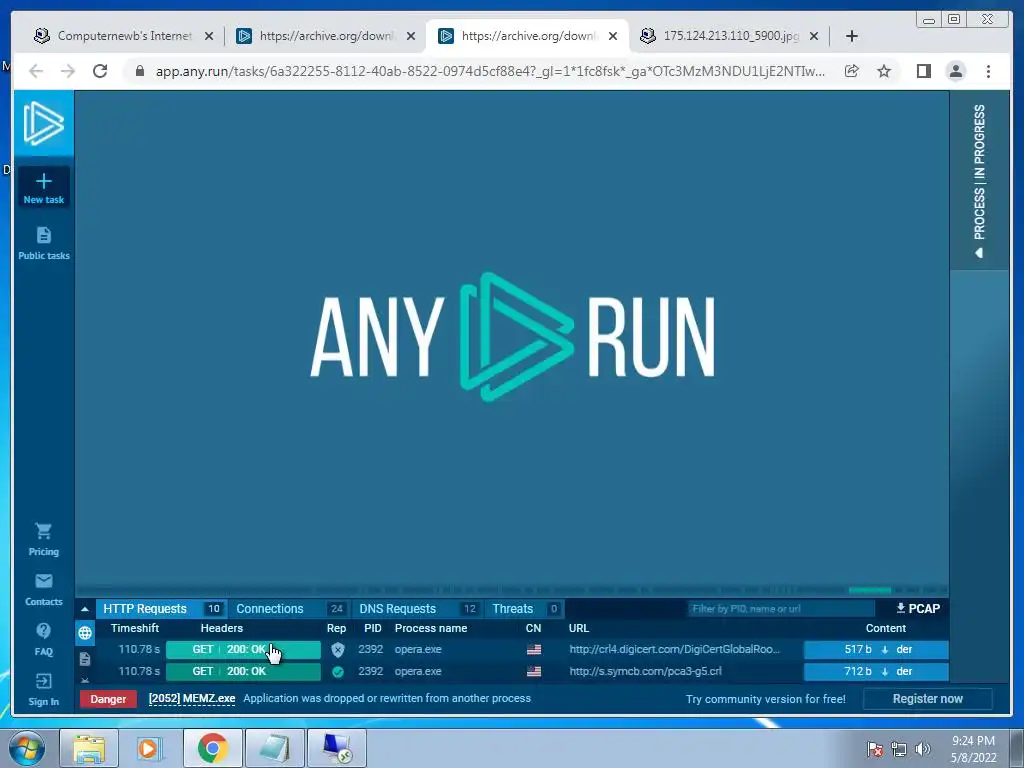Click the browser address bar URL
Viewport: 1024px width, 768px height.
490,71
